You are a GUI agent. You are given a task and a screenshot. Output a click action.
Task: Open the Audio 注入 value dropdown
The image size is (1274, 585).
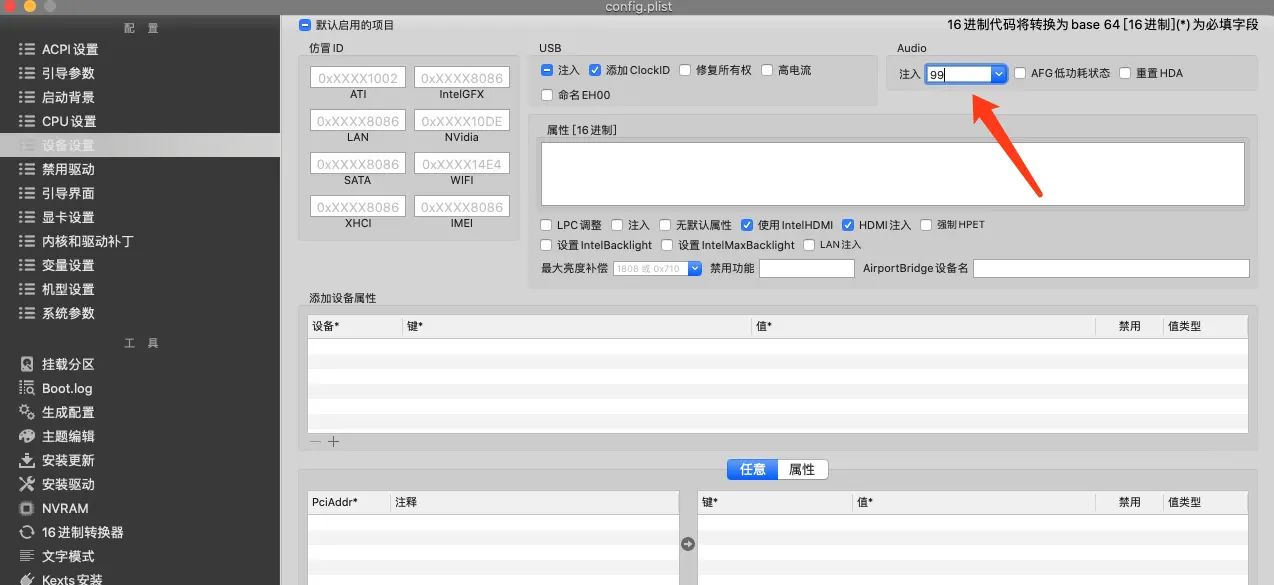(997, 73)
